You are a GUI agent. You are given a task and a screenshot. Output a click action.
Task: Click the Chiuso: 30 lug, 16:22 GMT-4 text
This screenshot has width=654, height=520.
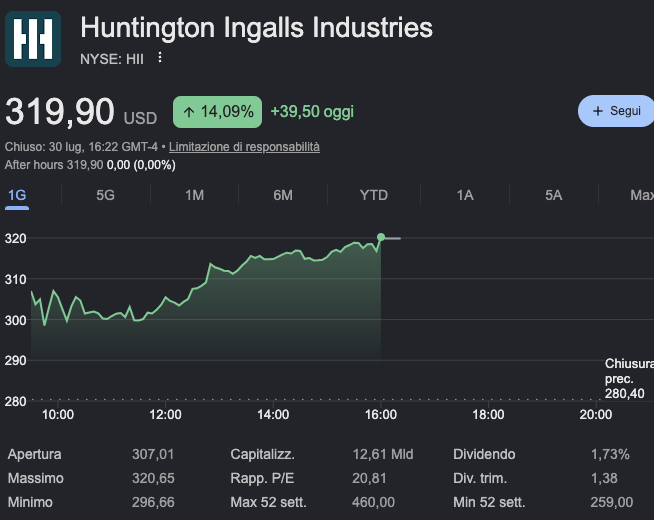81,147
